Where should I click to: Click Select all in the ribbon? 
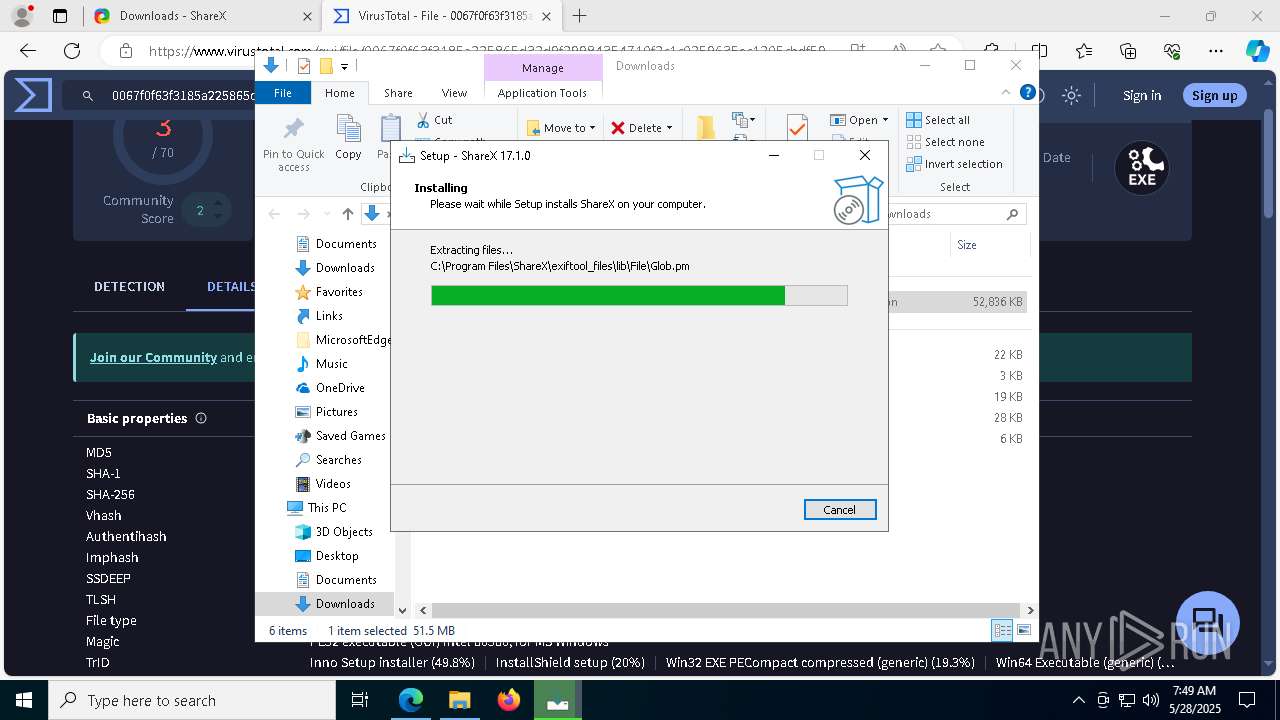tap(938, 120)
